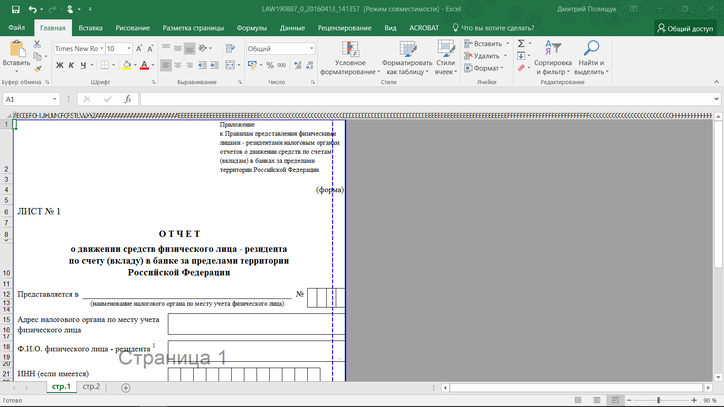Enable wrap text
This screenshot has height=407, width=724.
[230, 48]
